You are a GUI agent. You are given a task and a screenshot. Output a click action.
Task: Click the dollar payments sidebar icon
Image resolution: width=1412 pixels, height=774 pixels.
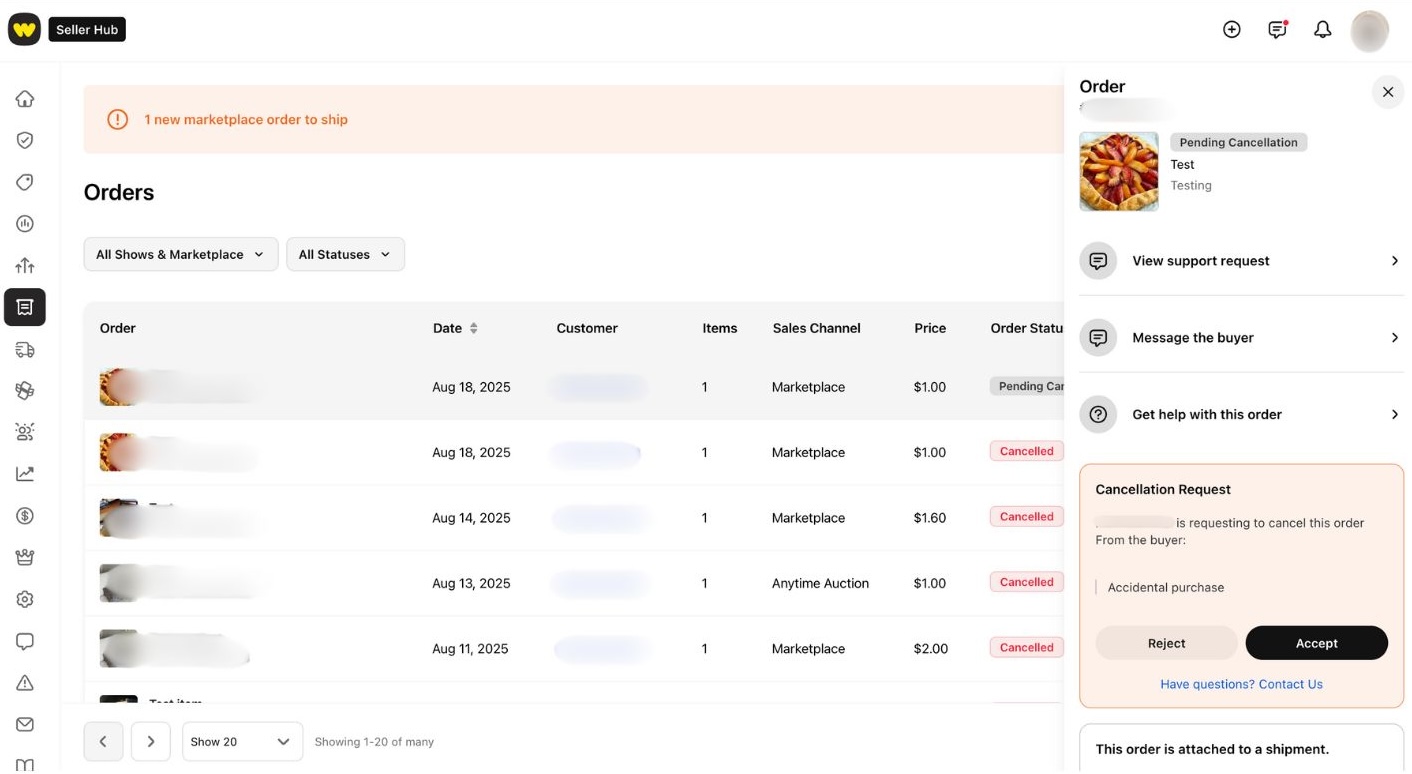coord(25,516)
